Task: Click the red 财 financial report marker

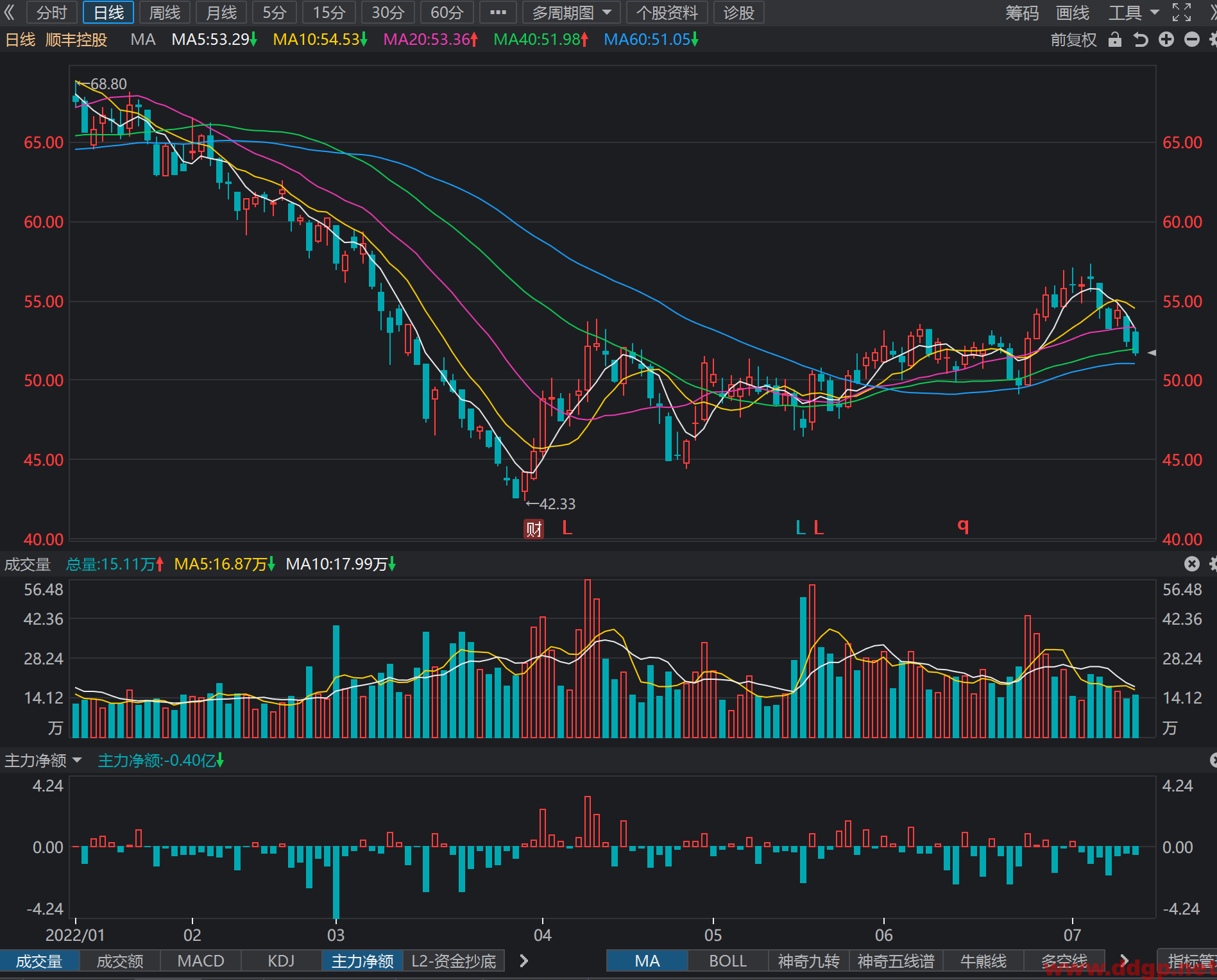Action: tap(534, 529)
